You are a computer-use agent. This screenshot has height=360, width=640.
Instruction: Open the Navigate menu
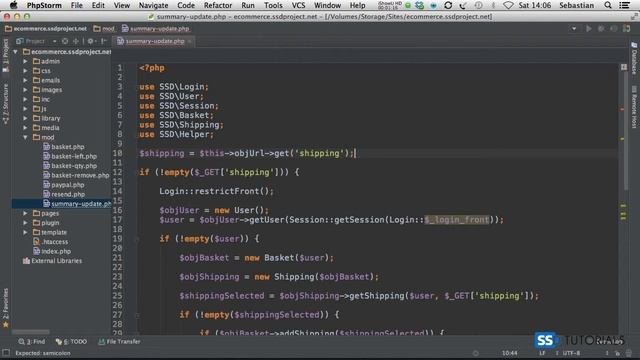[x=153, y=5]
